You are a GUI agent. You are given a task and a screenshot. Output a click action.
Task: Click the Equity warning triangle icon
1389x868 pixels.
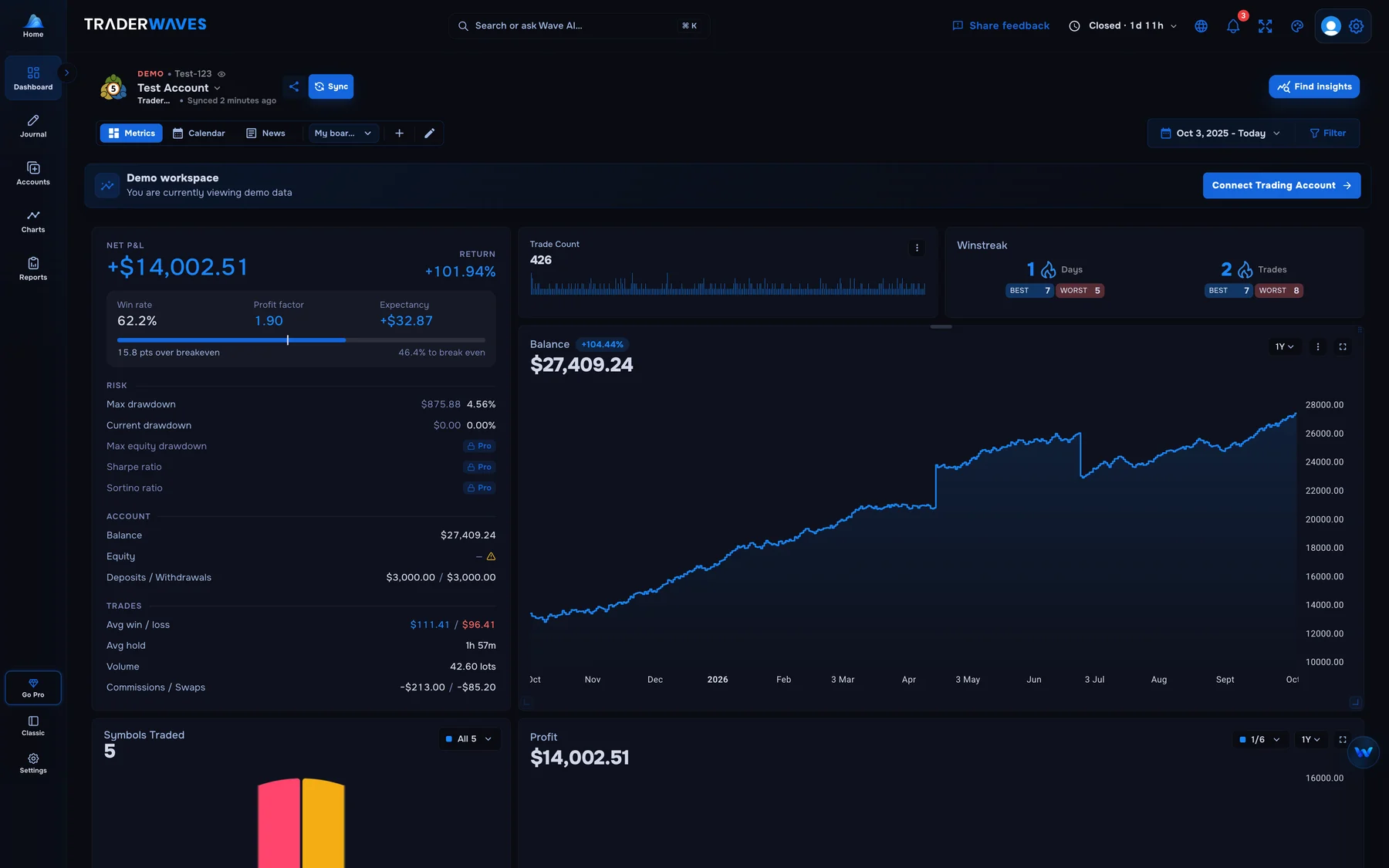pos(491,556)
